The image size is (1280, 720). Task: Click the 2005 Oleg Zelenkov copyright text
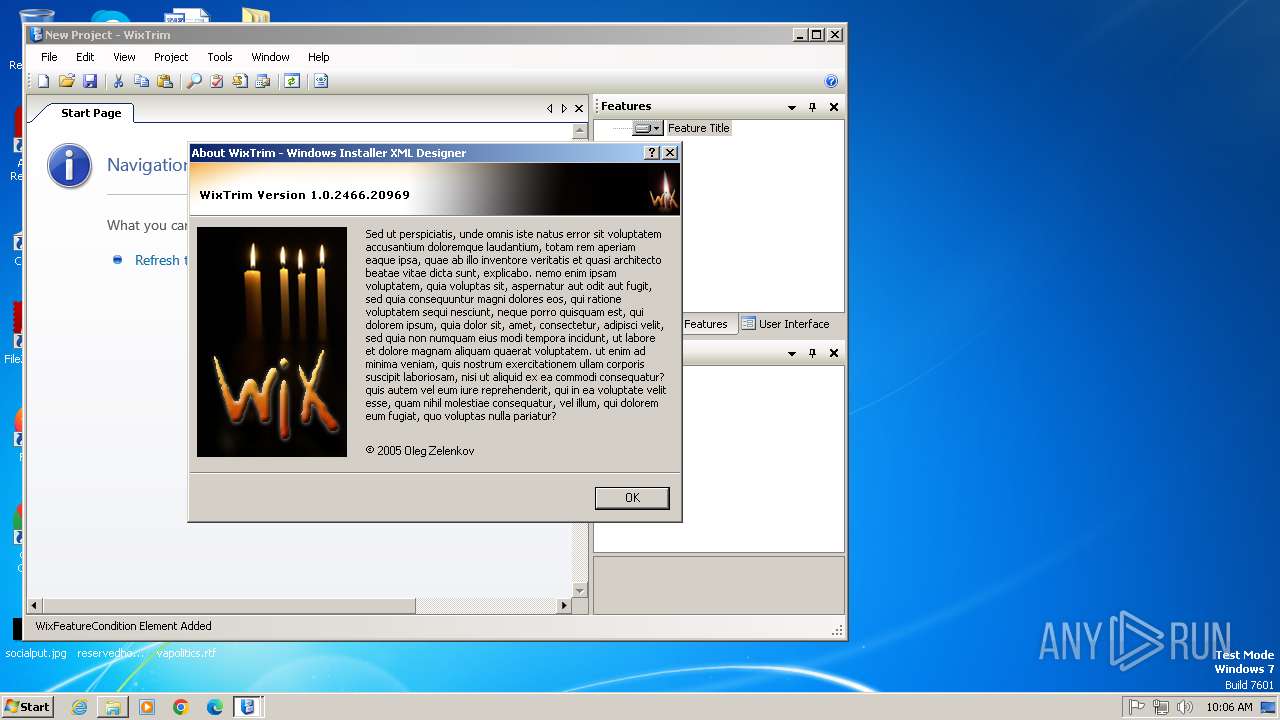tap(420, 451)
